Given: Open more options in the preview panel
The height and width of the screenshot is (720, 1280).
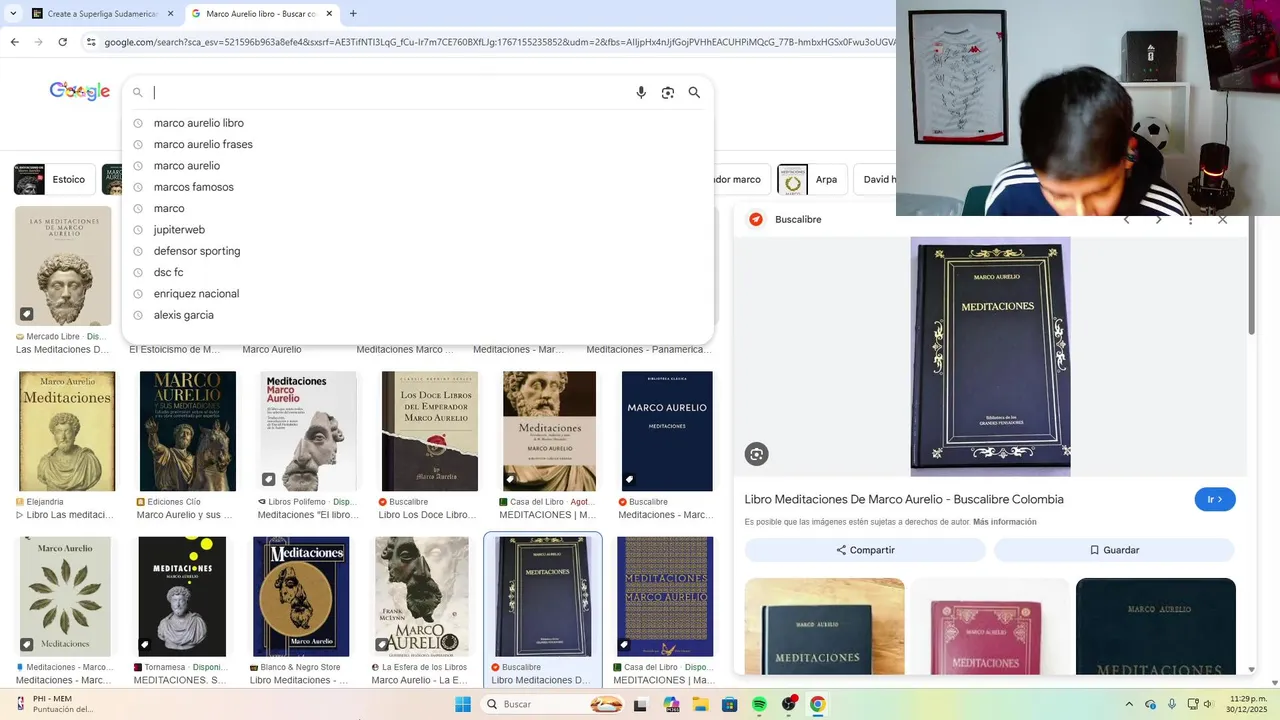Looking at the screenshot, I should point(1190,220).
